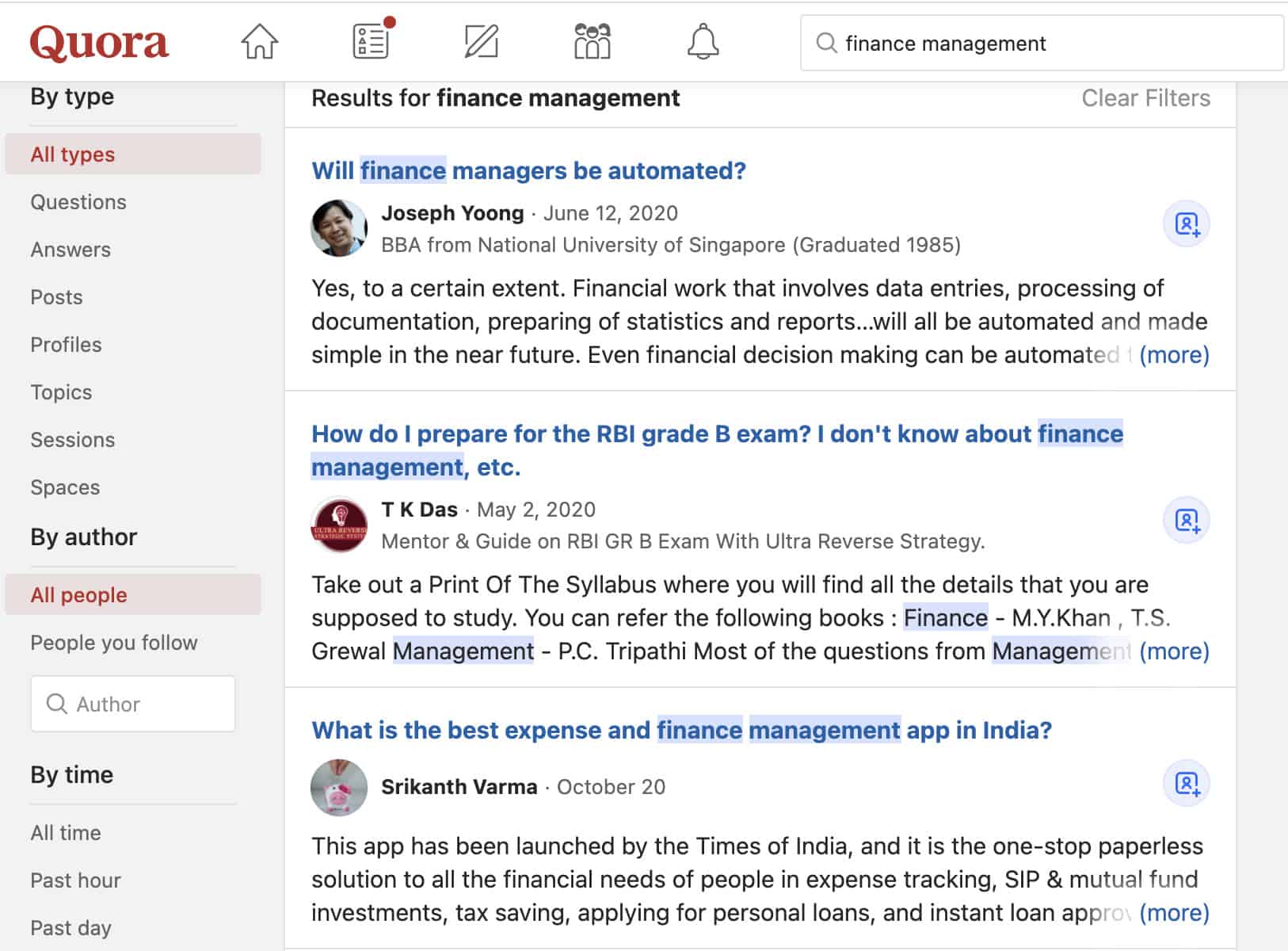Expand Srikanth Varma's answer with more link
This screenshot has width=1288, height=951.
coord(1176,912)
